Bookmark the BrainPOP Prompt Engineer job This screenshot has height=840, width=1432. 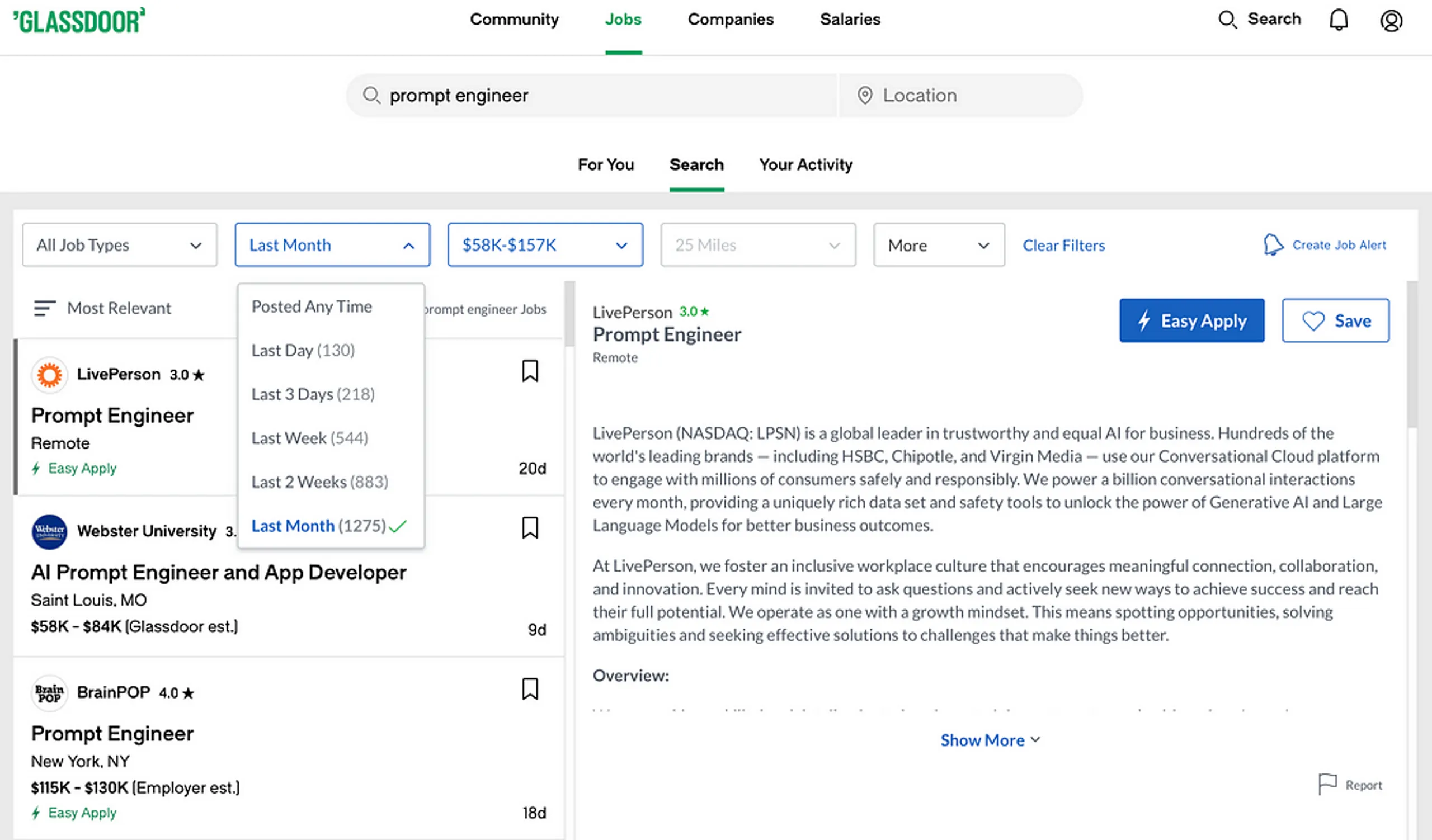(530, 689)
